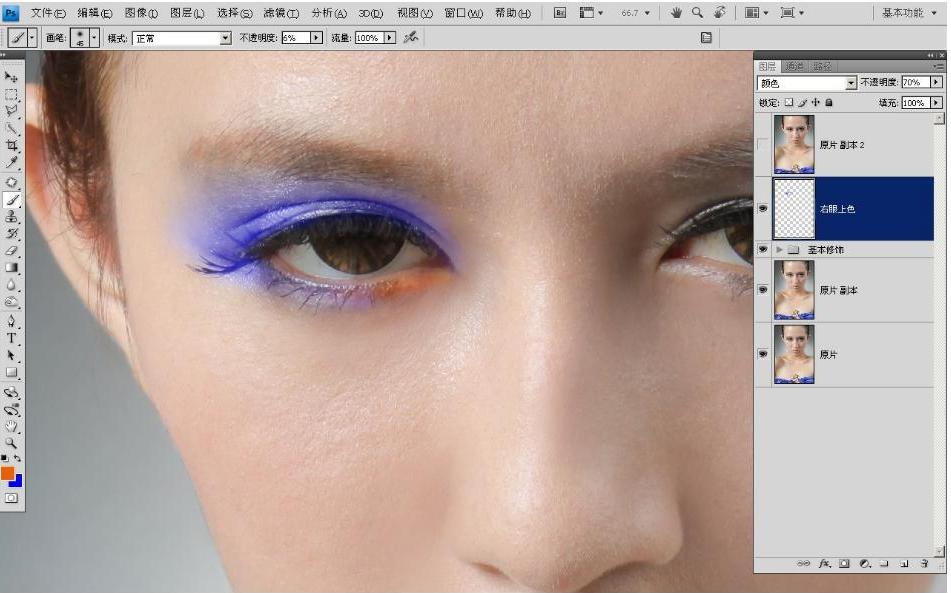
Task: Launch Adobe Bridge from application bar
Action: 560,12
